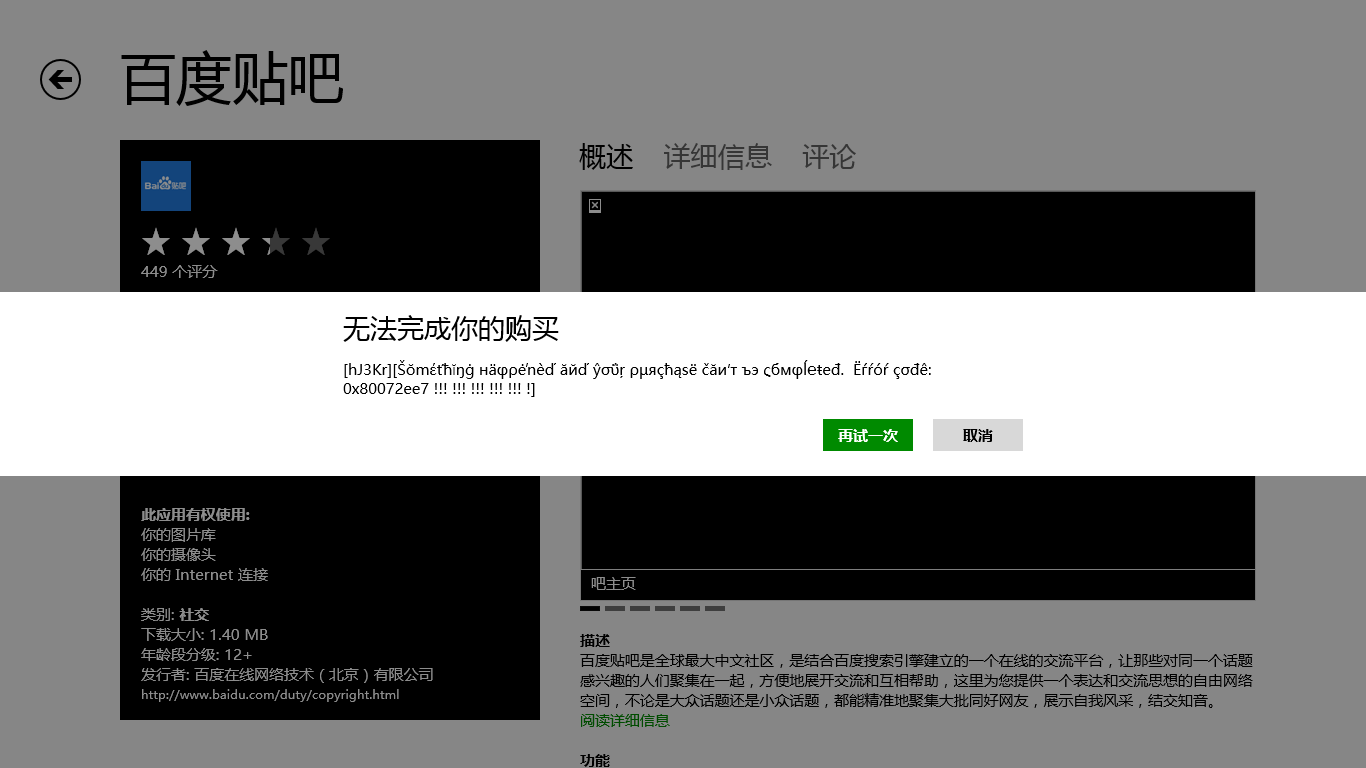Click the 发行者 publisher line
The height and width of the screenshot is (768, 1366).
(x=288, y=675)
